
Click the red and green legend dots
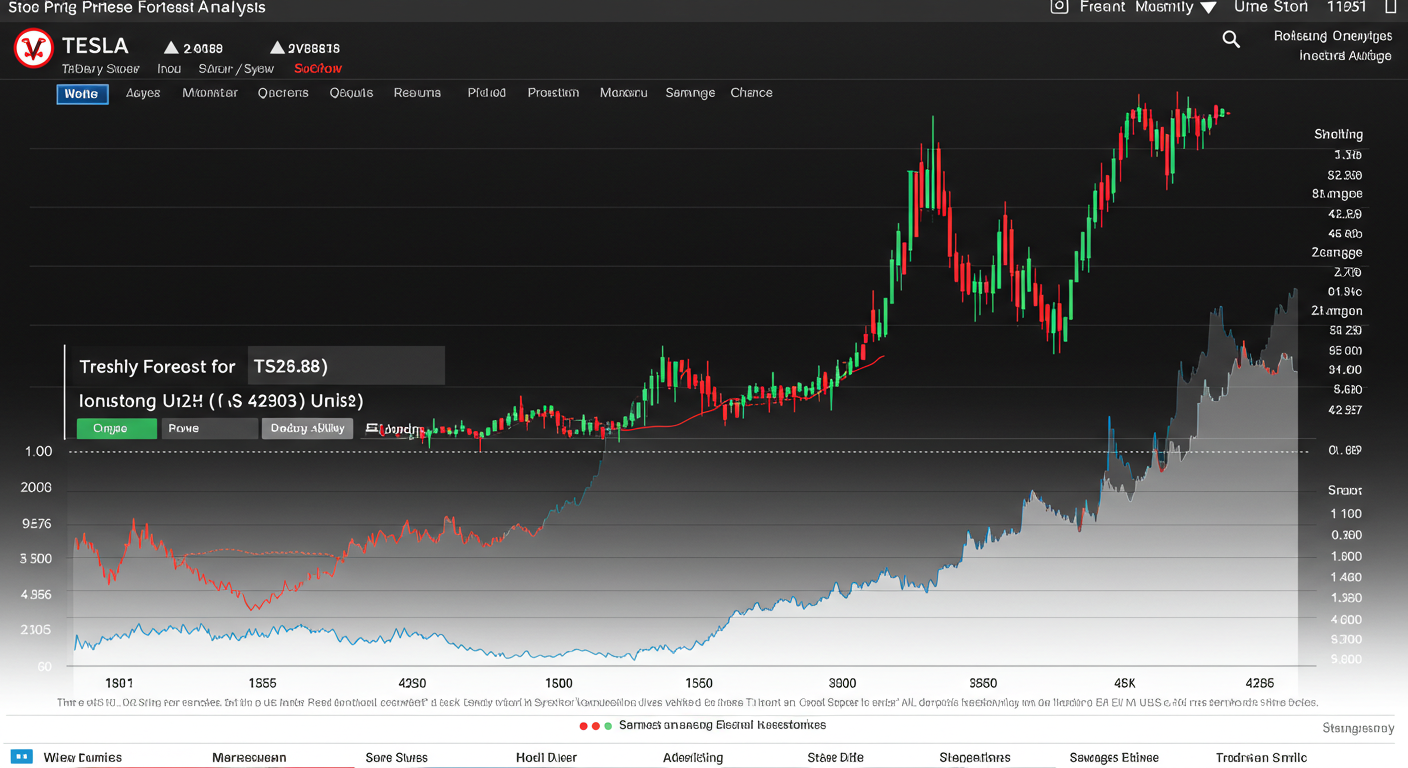596,725
